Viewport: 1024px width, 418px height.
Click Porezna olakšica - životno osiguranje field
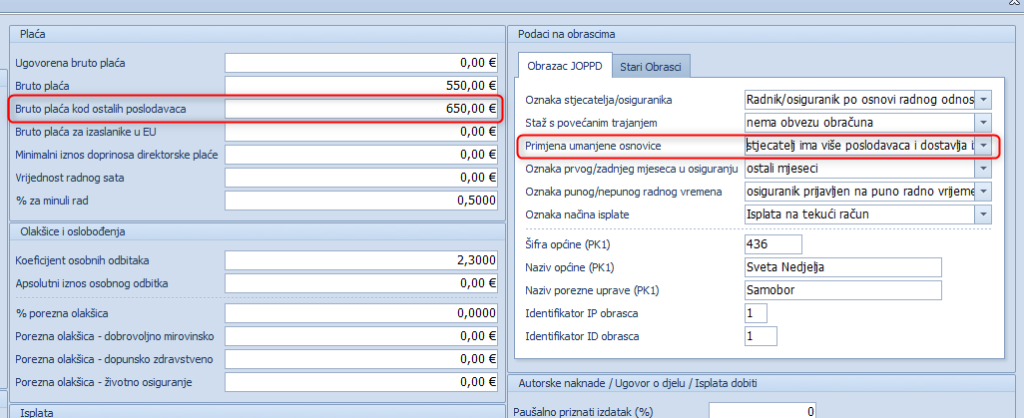(x=362, y=381)
